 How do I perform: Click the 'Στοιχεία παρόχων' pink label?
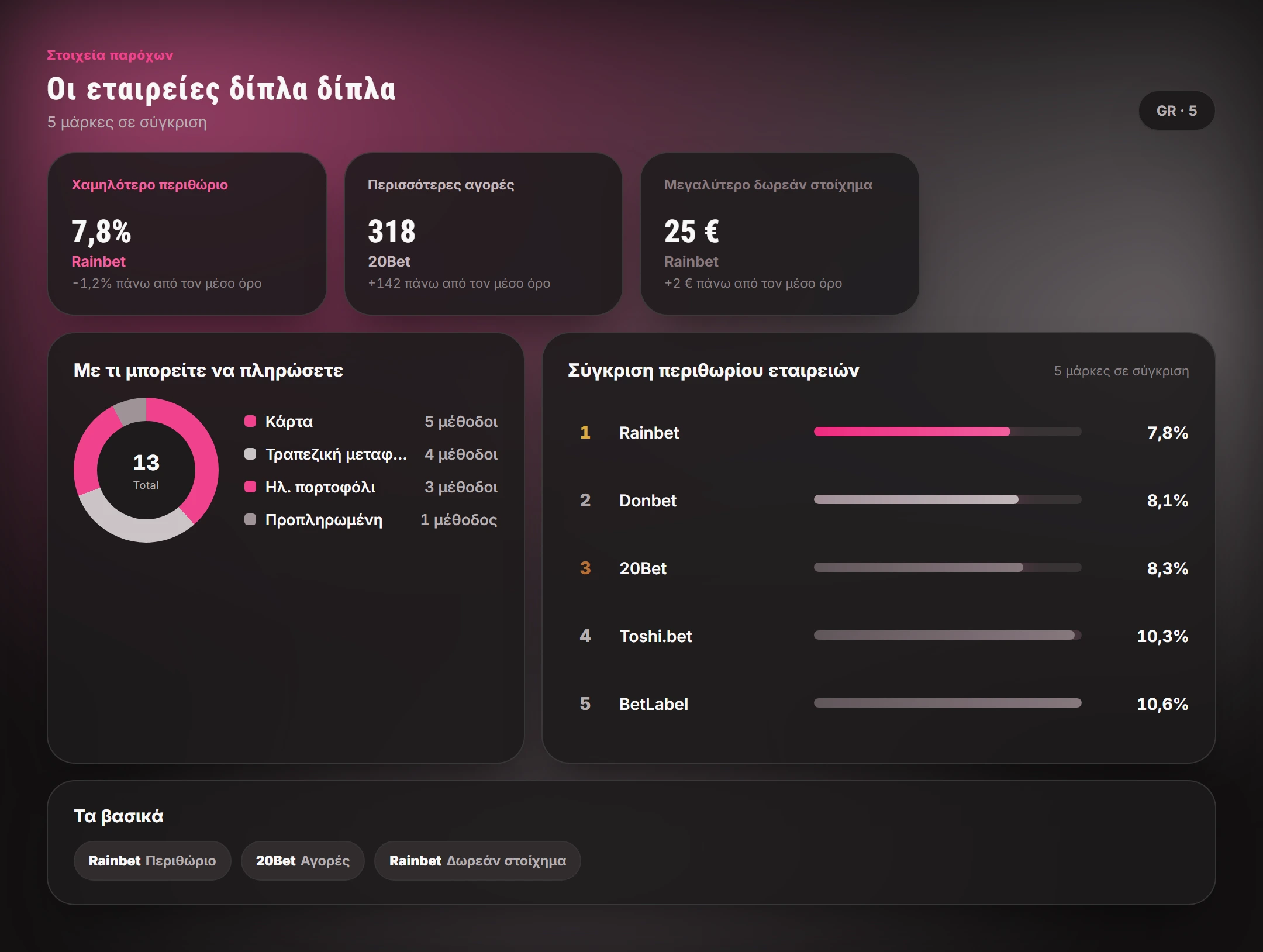tap(110, 55)
